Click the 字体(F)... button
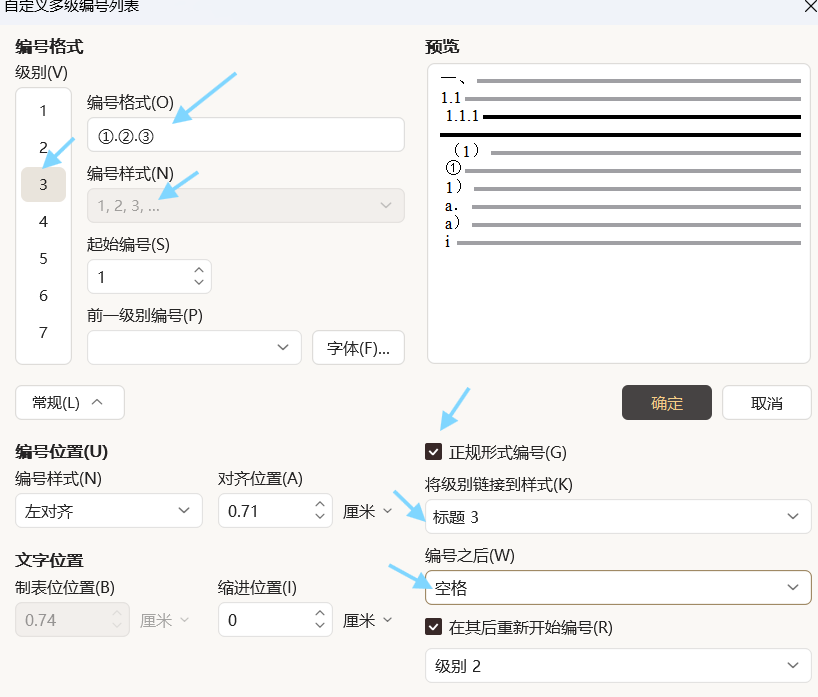The image size is (818, 697). coord(358,348)
